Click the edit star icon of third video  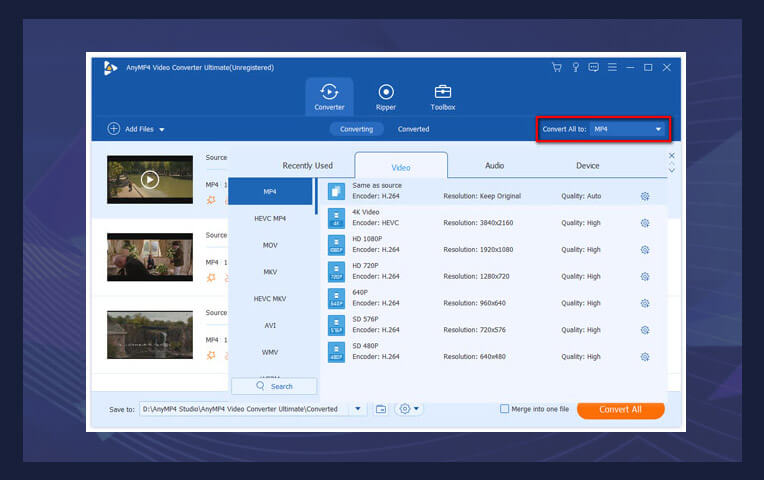211,355
